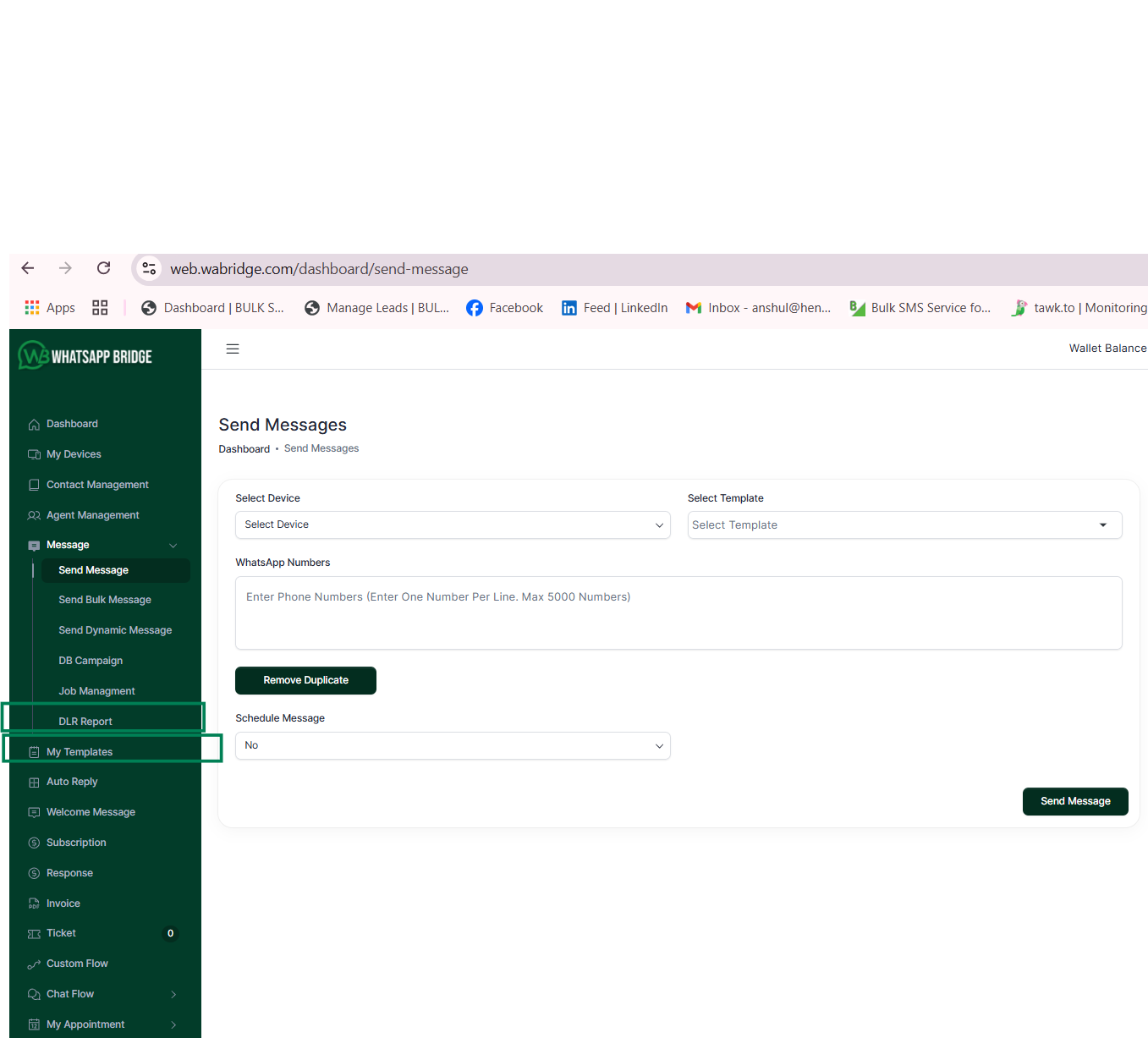Open My Devices in sidebar

74,454
